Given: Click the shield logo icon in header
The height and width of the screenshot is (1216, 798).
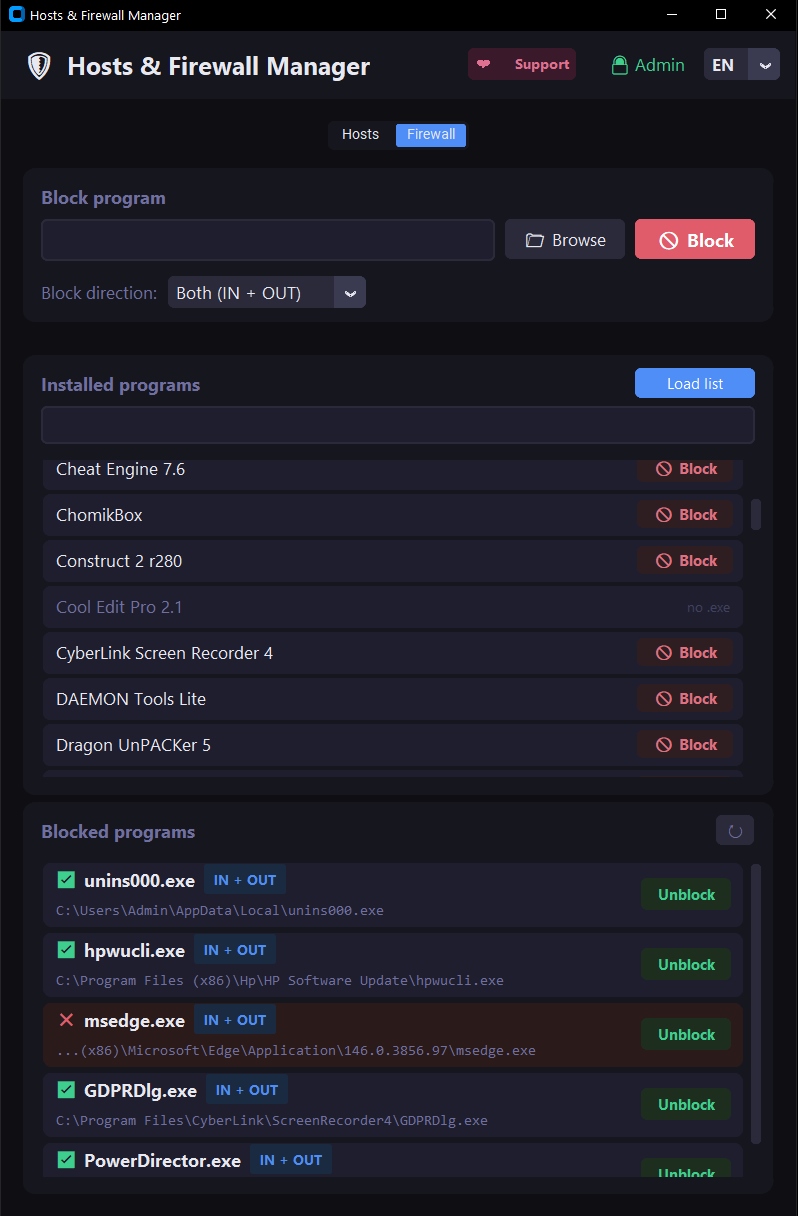Looking at the screenshot, I should point(39,66).
